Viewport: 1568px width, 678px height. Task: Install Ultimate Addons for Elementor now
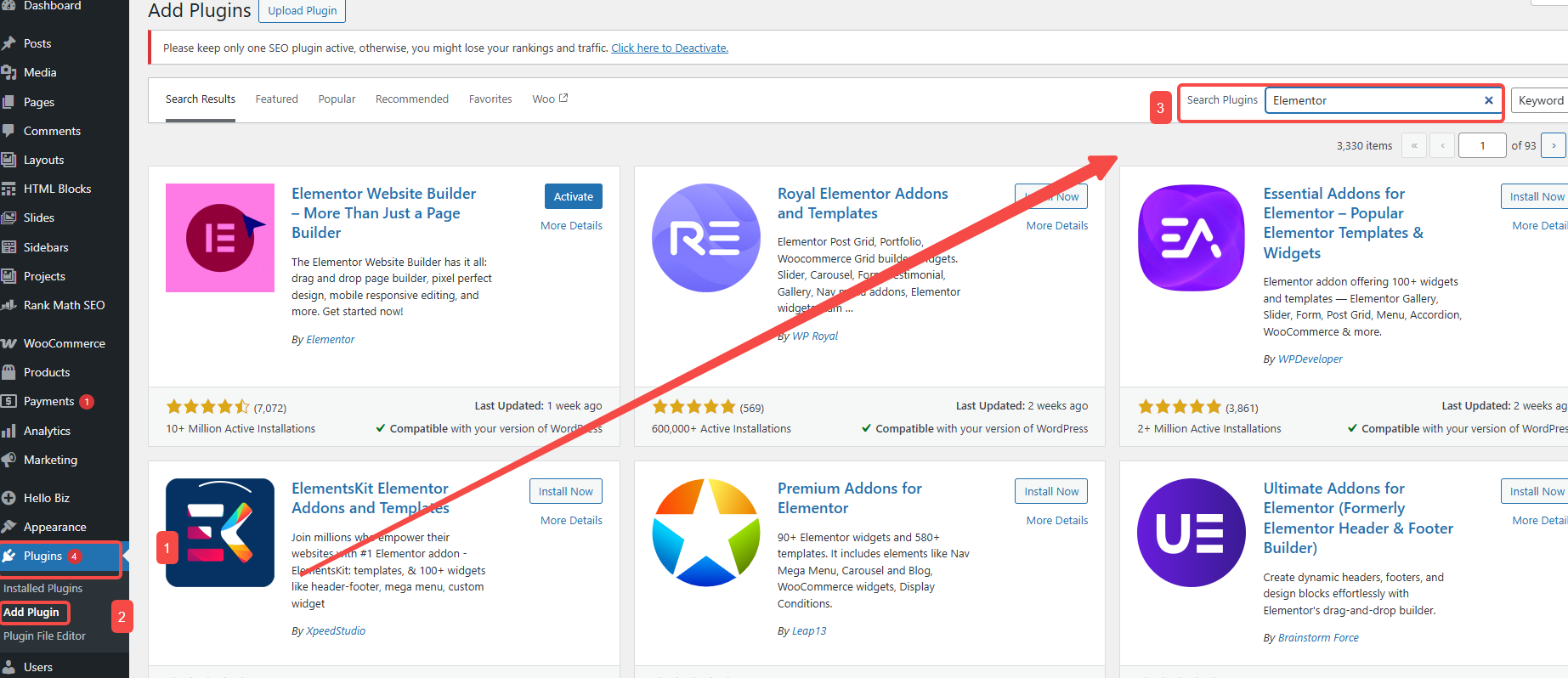pyautogui.click(x=1535, y=491)
